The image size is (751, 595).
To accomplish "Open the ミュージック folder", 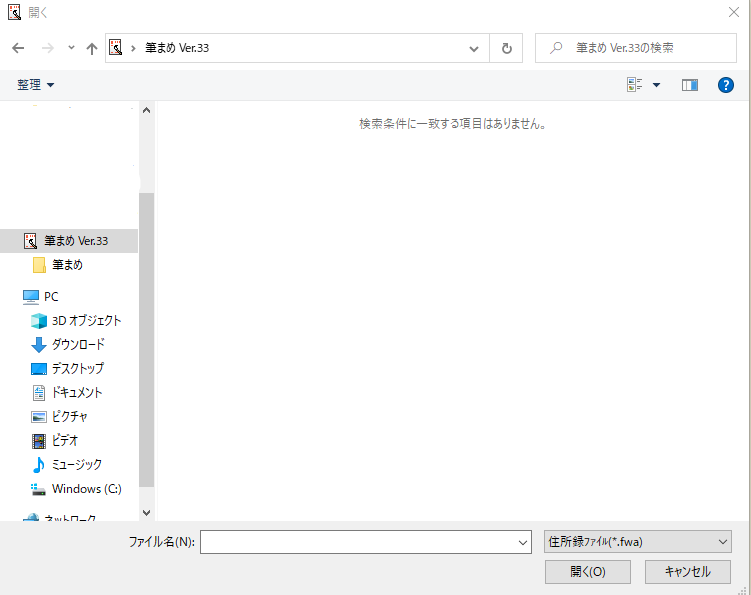I will [x=69, y=464].
